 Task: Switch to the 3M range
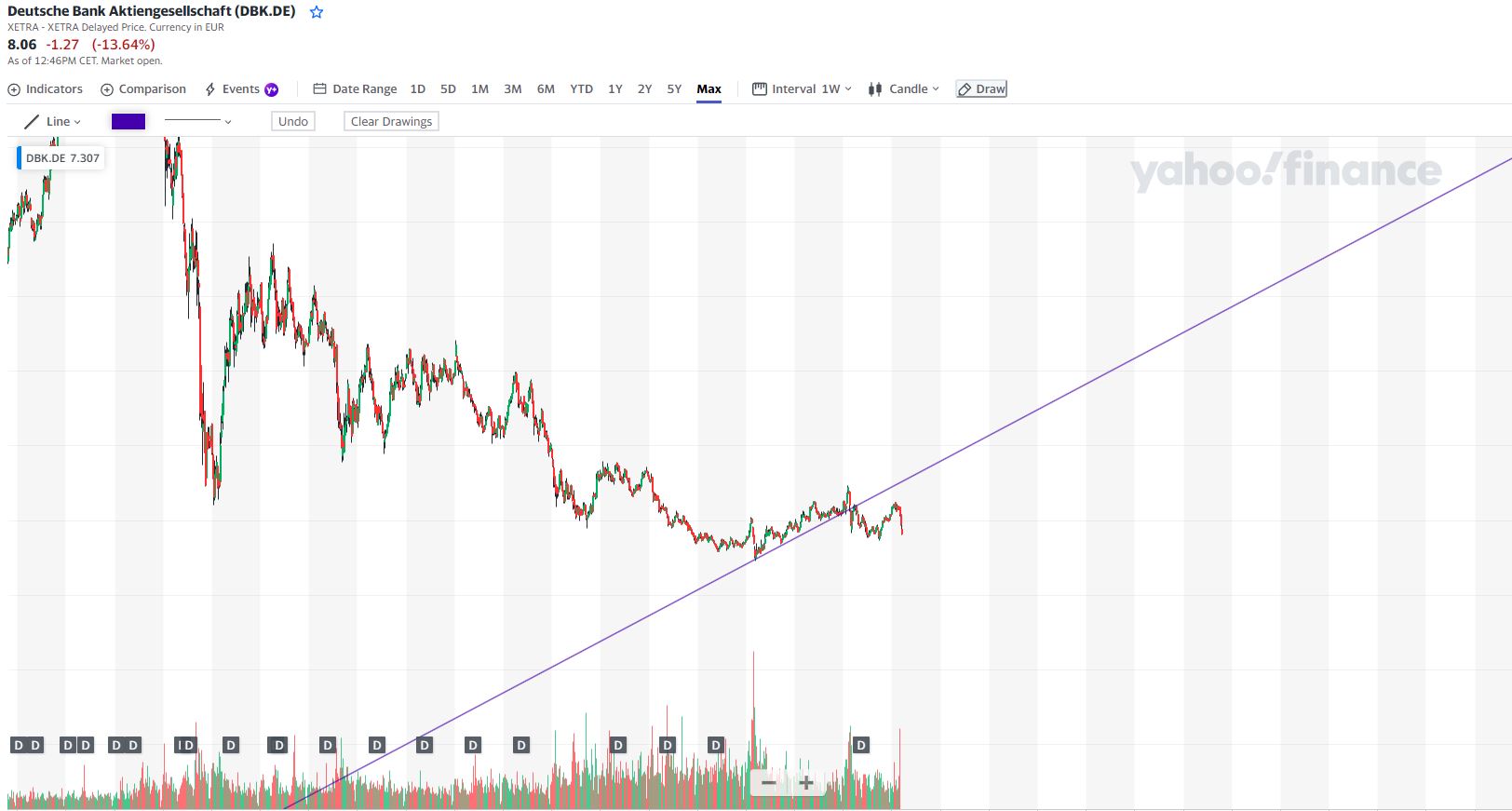(513, 89)
